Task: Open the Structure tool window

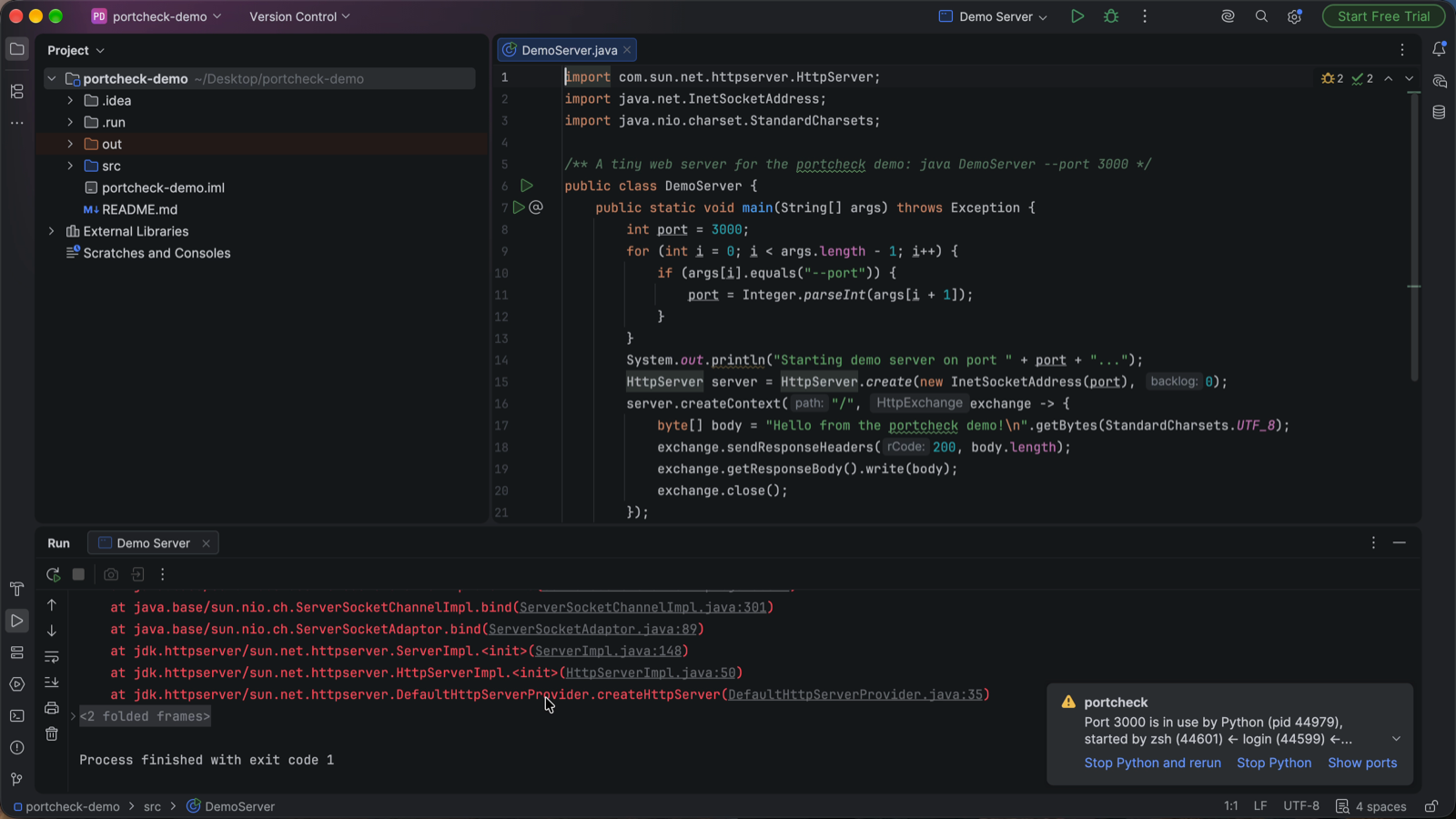Action: click(16, 91)
